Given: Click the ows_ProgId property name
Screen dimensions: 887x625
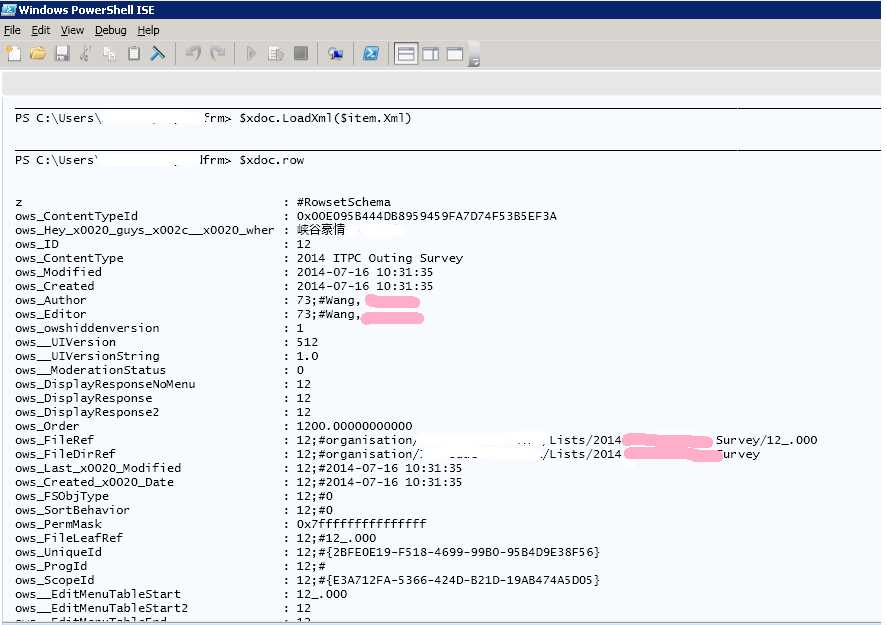Looking at the screenshot, I should [x=51, y=566].
